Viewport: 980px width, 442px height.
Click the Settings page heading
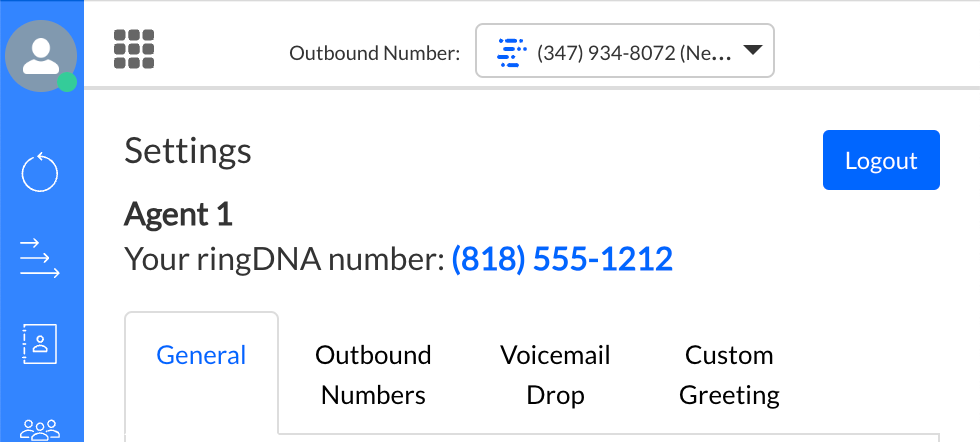[188, 151]
